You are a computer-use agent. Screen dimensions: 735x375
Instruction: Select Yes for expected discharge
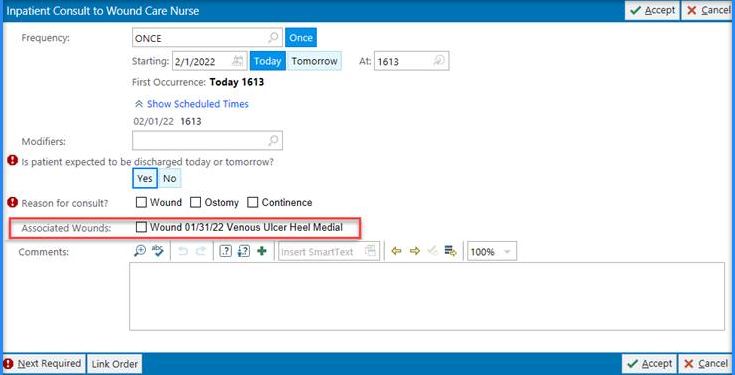(x=145, y=178)
